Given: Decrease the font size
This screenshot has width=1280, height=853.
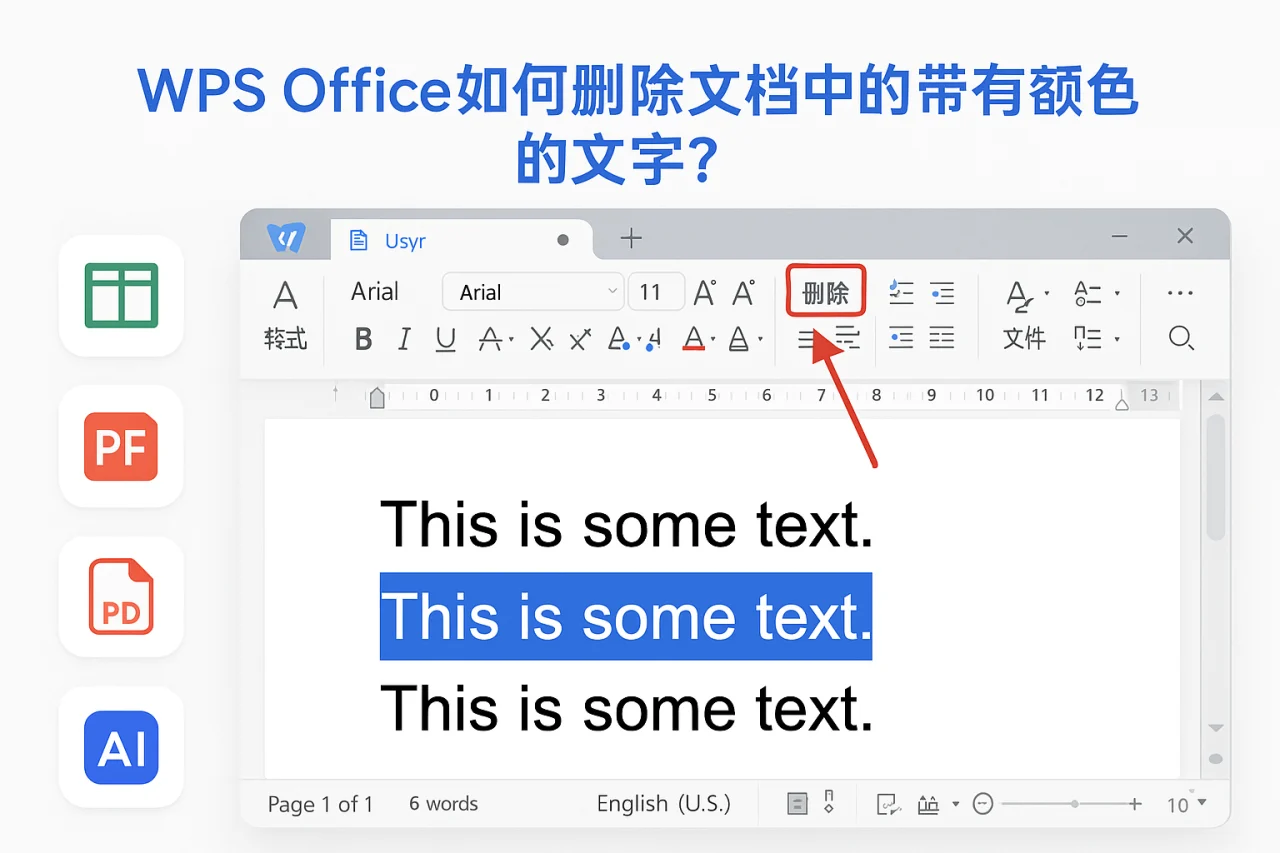Looking at the screenshot, I should (x=742, y=291).
